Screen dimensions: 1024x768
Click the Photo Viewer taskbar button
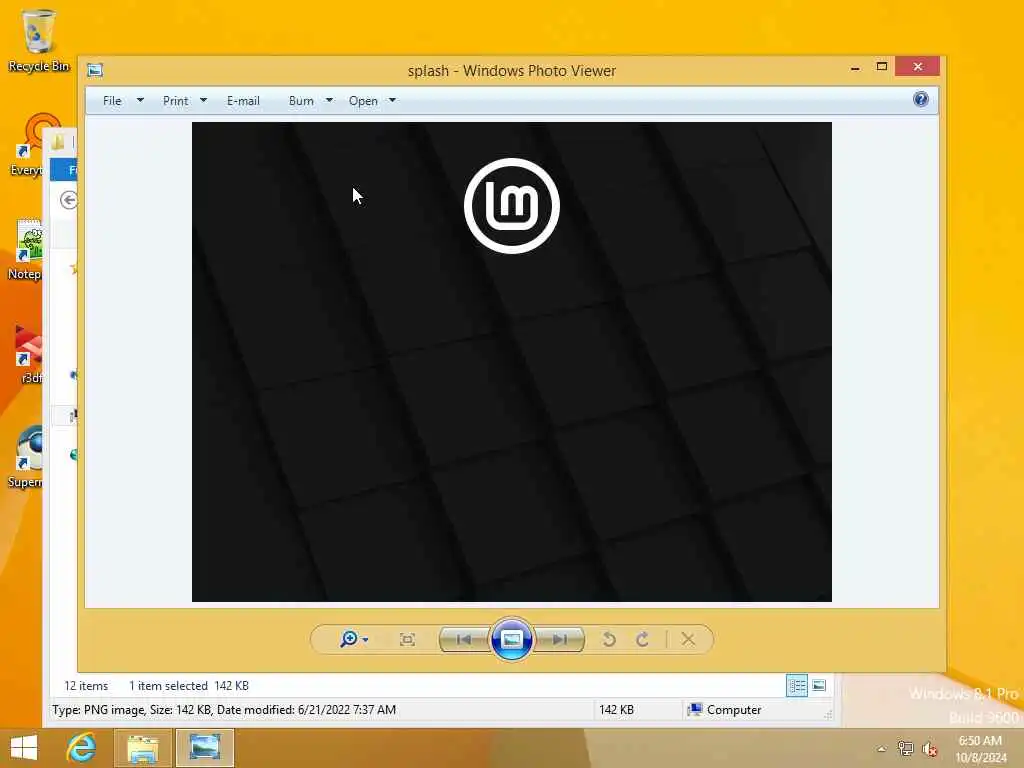204,748
